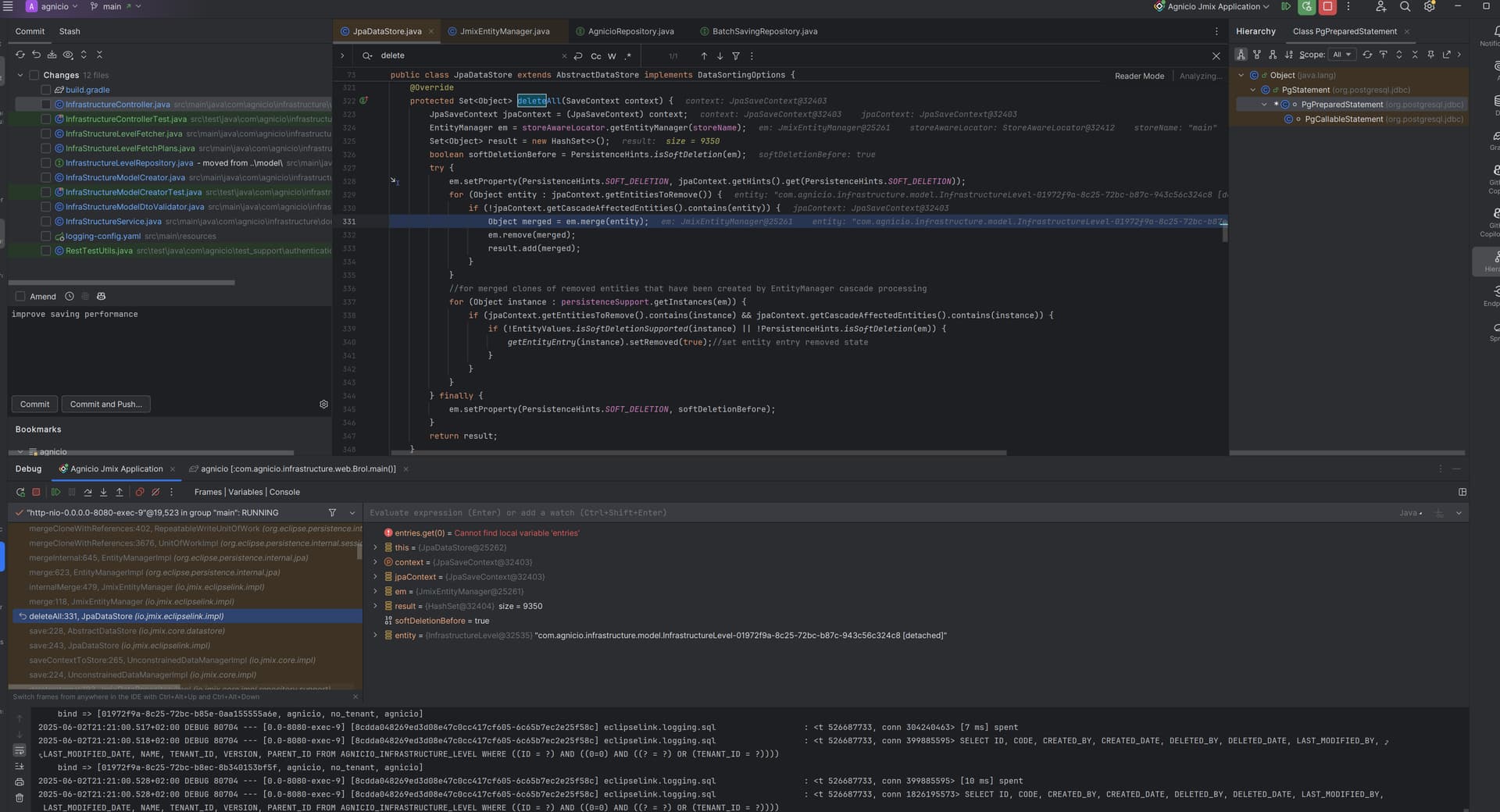This screenshot has height=812, width=1500.
Task: Stop the debug session in Debug toolbar
Action: click(x=36, y=492)
